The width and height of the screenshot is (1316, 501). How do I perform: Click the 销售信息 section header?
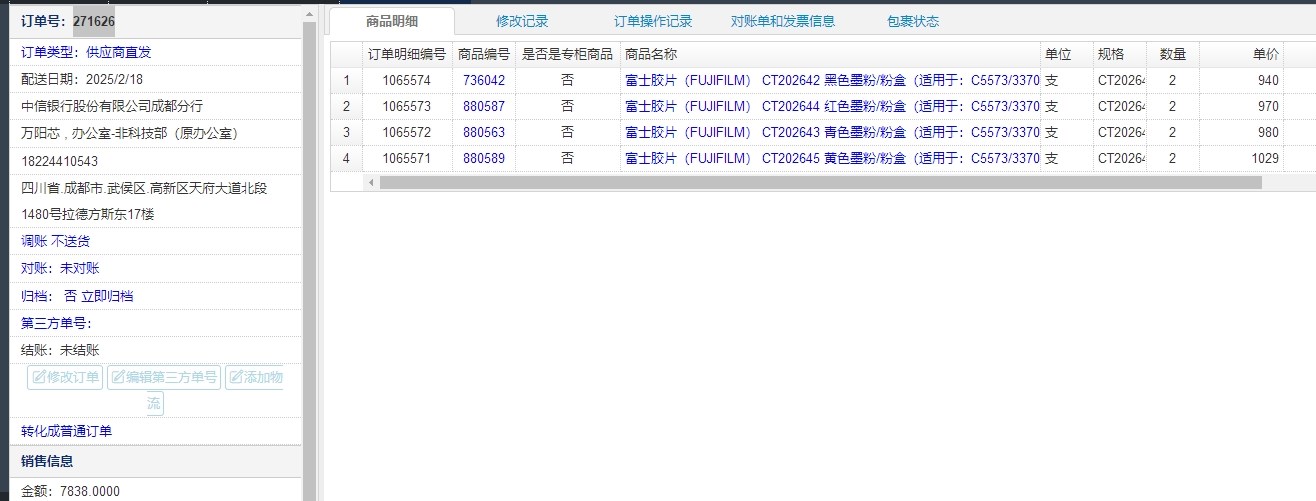tap(155, 461)
